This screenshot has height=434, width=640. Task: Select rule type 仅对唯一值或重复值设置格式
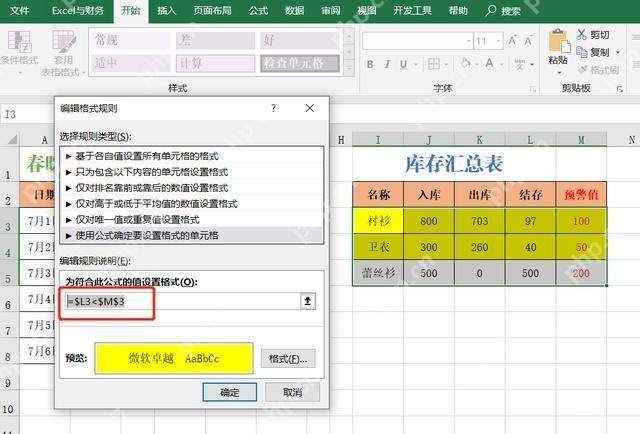[191, 220]
